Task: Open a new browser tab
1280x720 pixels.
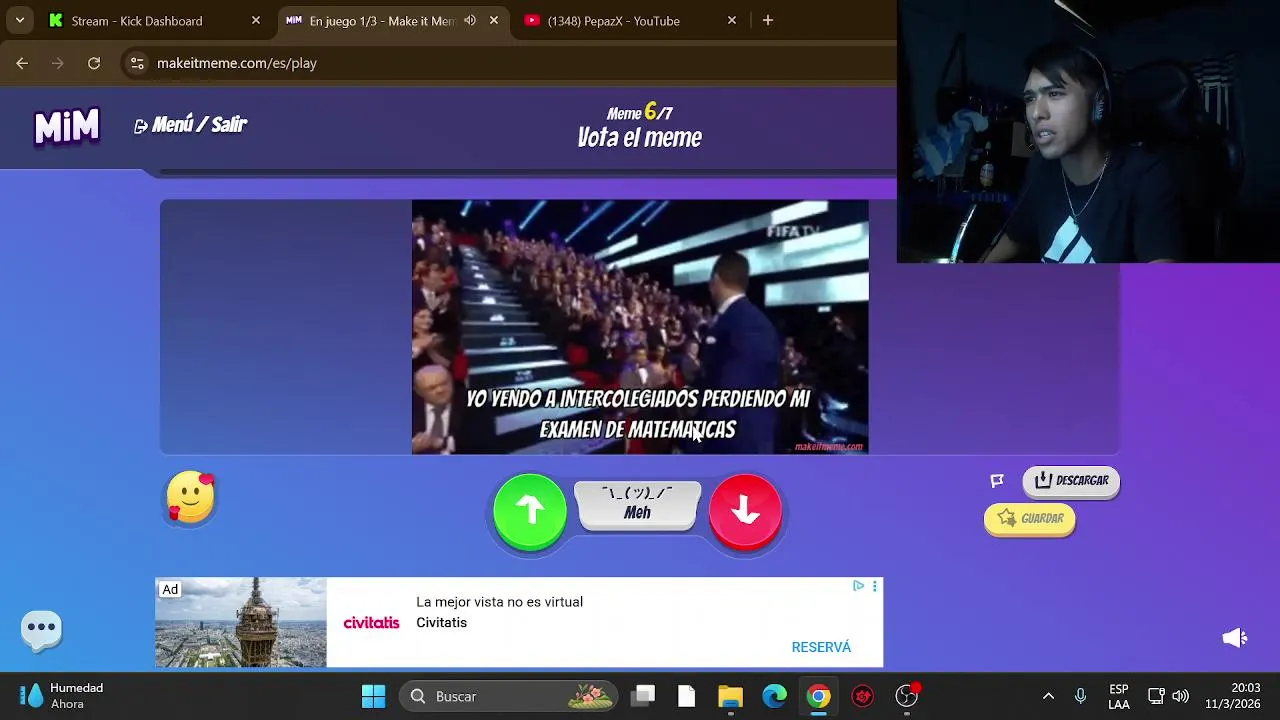Action: point(768,21)
